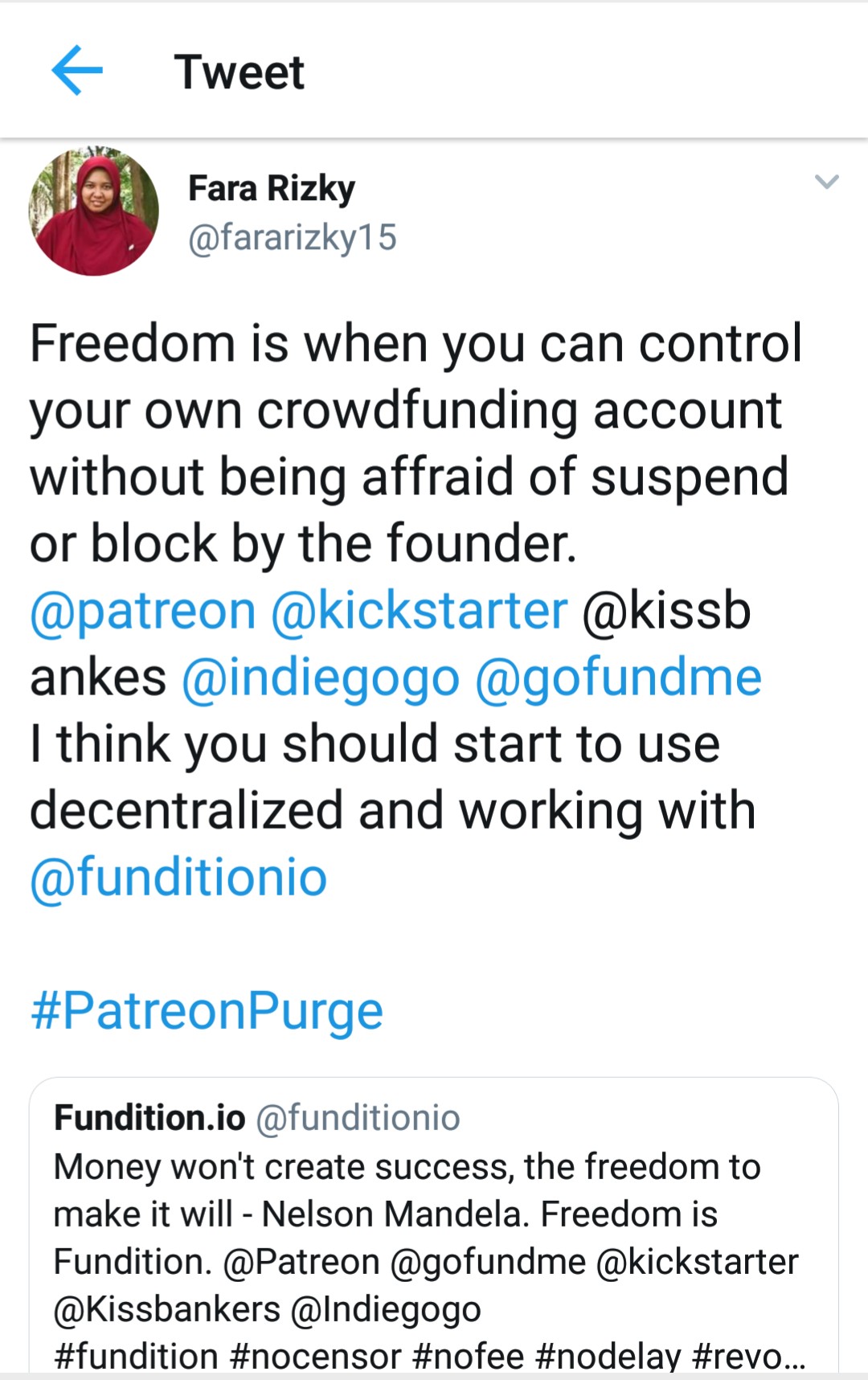
Task: Open the quoted Fundition.io tweet card
Action: coord(434,1225)
